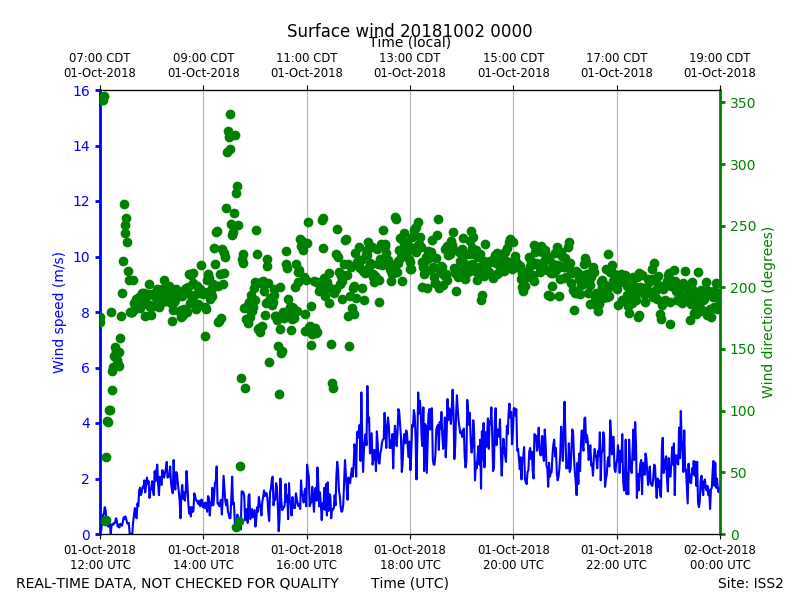This screenshot has width=800, height=600.
Task: Click the '09:00 CDT' top tick label
Action: 204,58
